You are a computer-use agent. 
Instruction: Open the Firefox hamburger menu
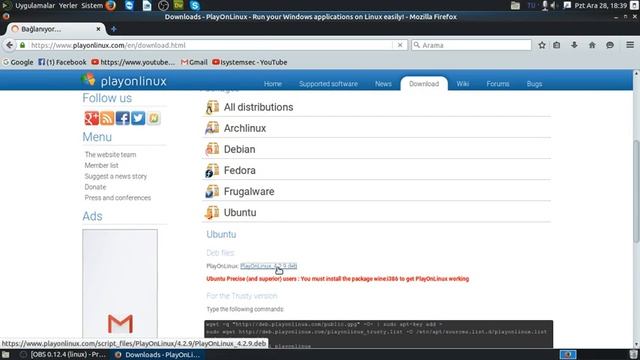pos(630,45)
